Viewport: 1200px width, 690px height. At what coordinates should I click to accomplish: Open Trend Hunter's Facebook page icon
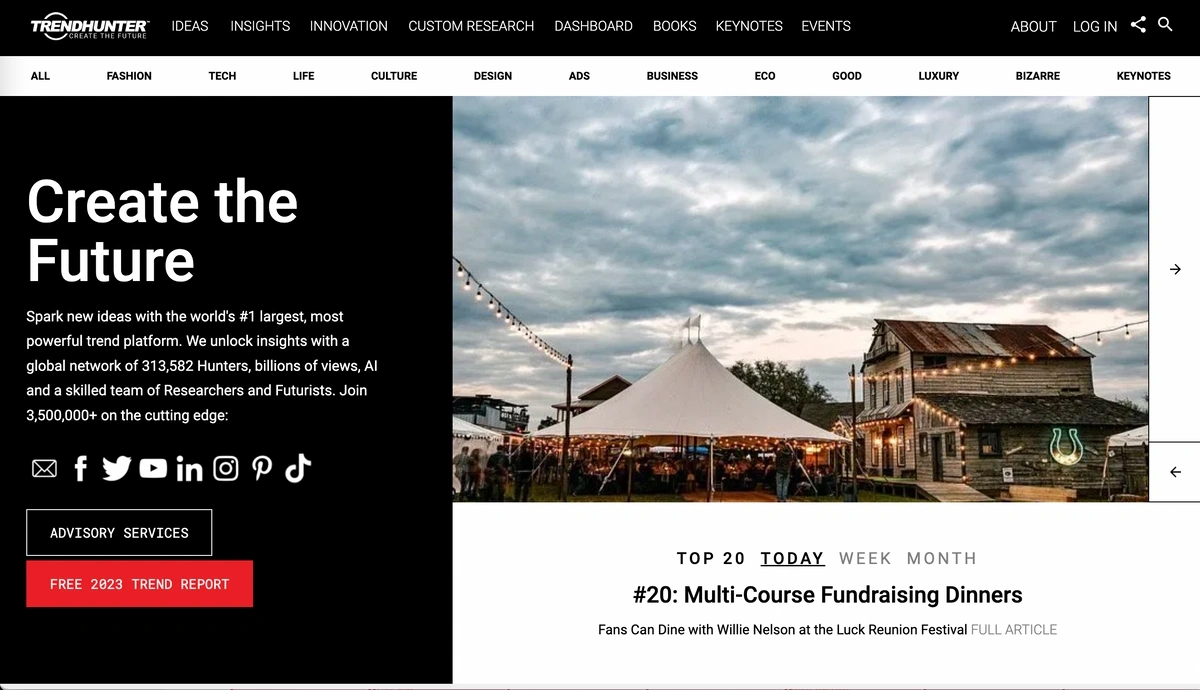pyautogui.click(x=81, y=468)
